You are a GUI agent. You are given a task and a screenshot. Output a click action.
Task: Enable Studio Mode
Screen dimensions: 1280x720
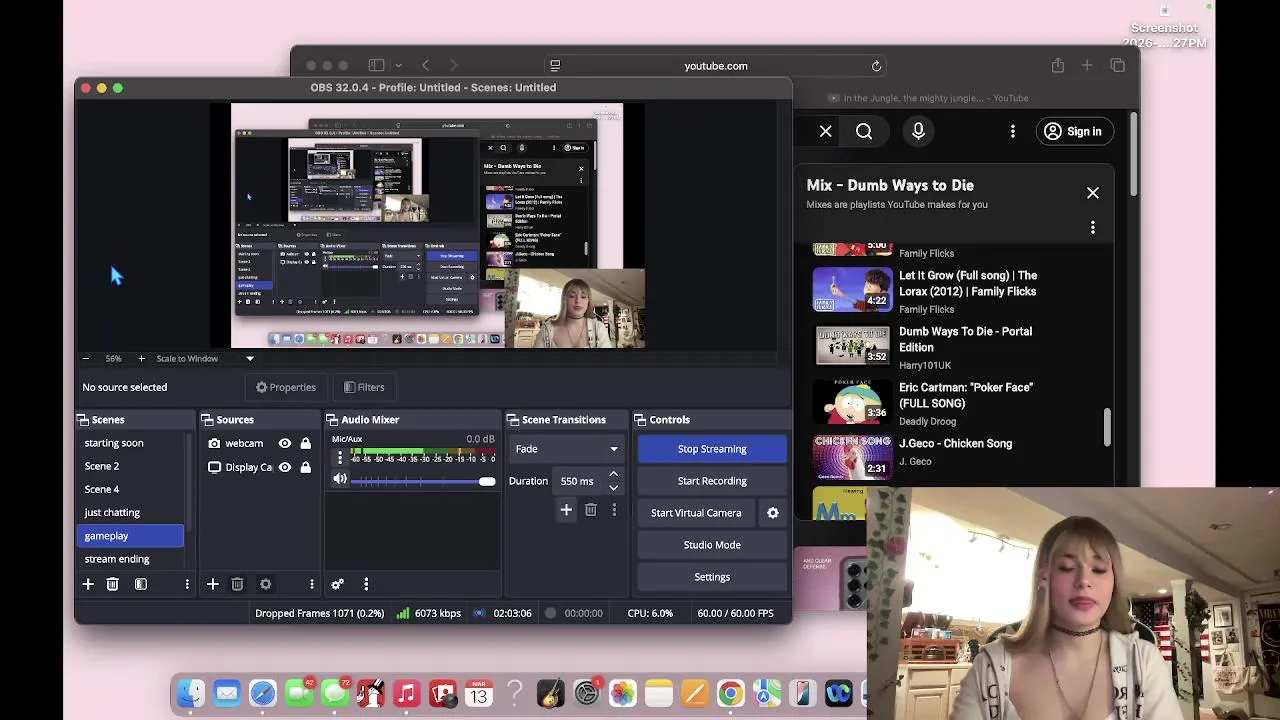[712, 545]
